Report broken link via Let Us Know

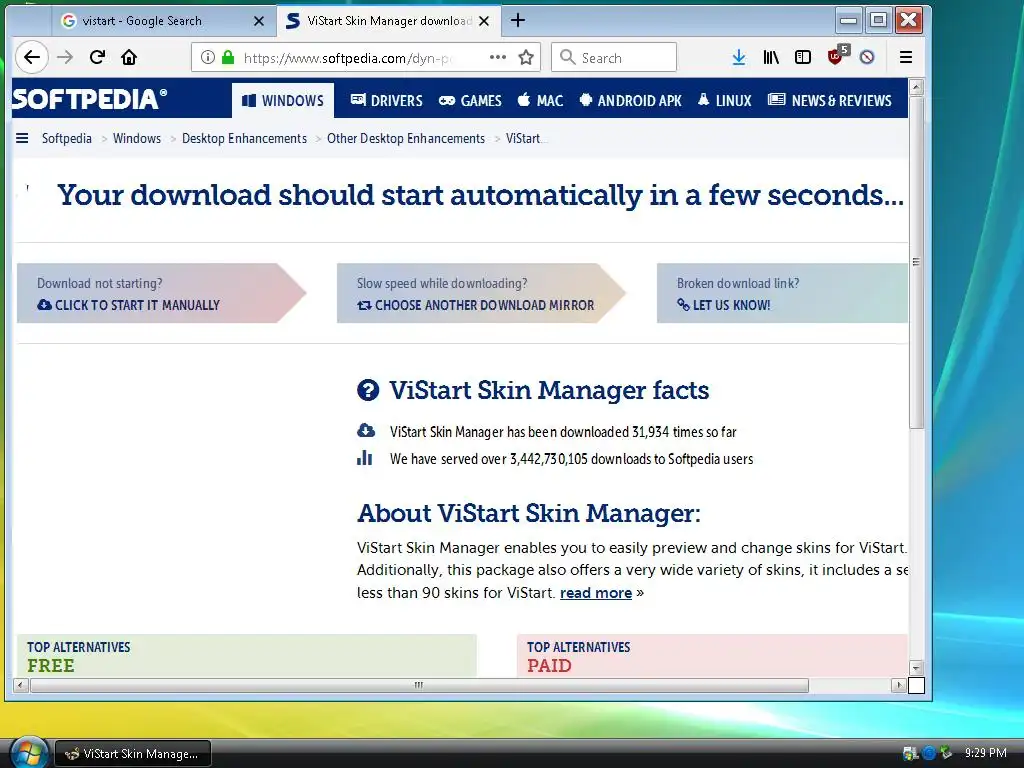click(x=724, y=305)
